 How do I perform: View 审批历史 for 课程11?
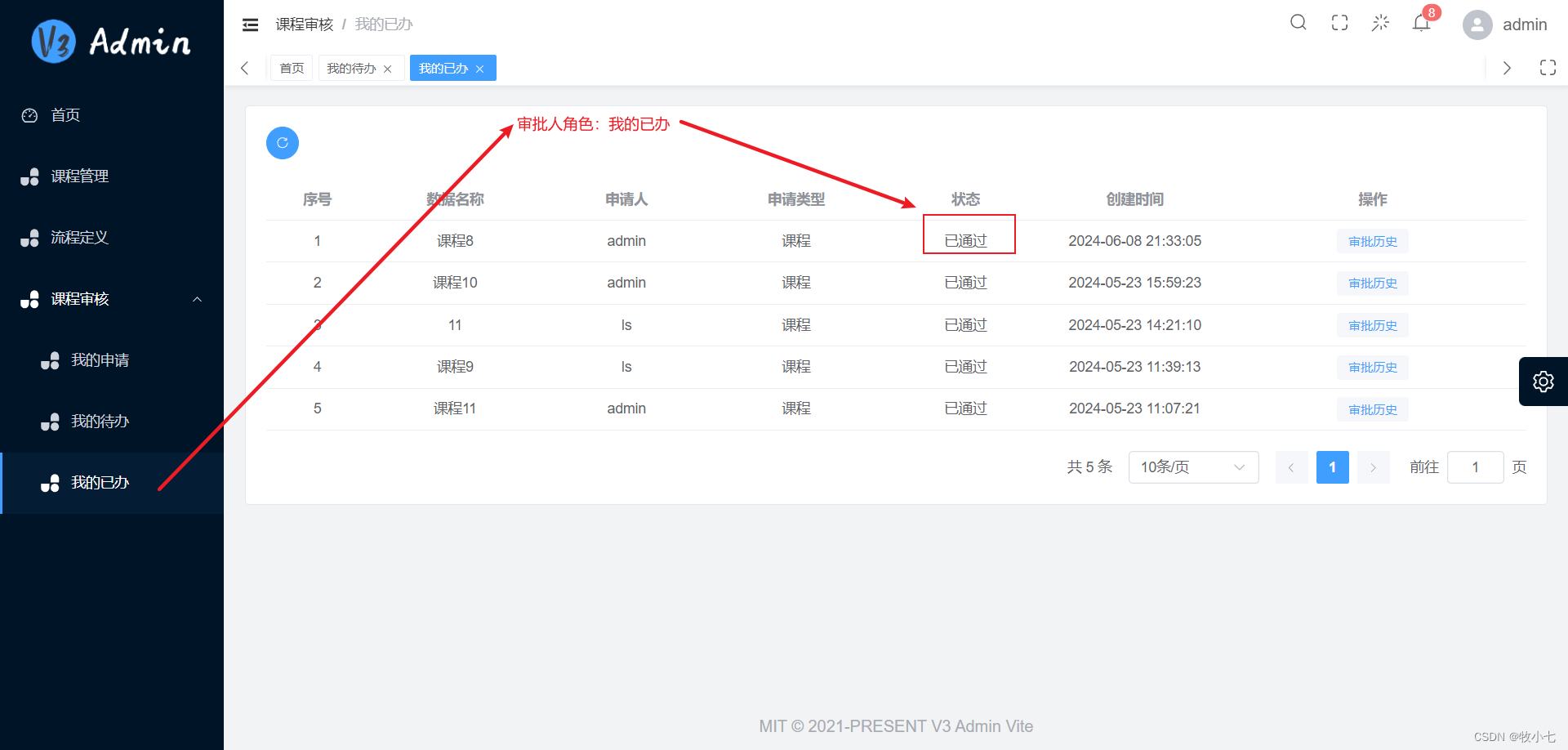[1372, 410]
